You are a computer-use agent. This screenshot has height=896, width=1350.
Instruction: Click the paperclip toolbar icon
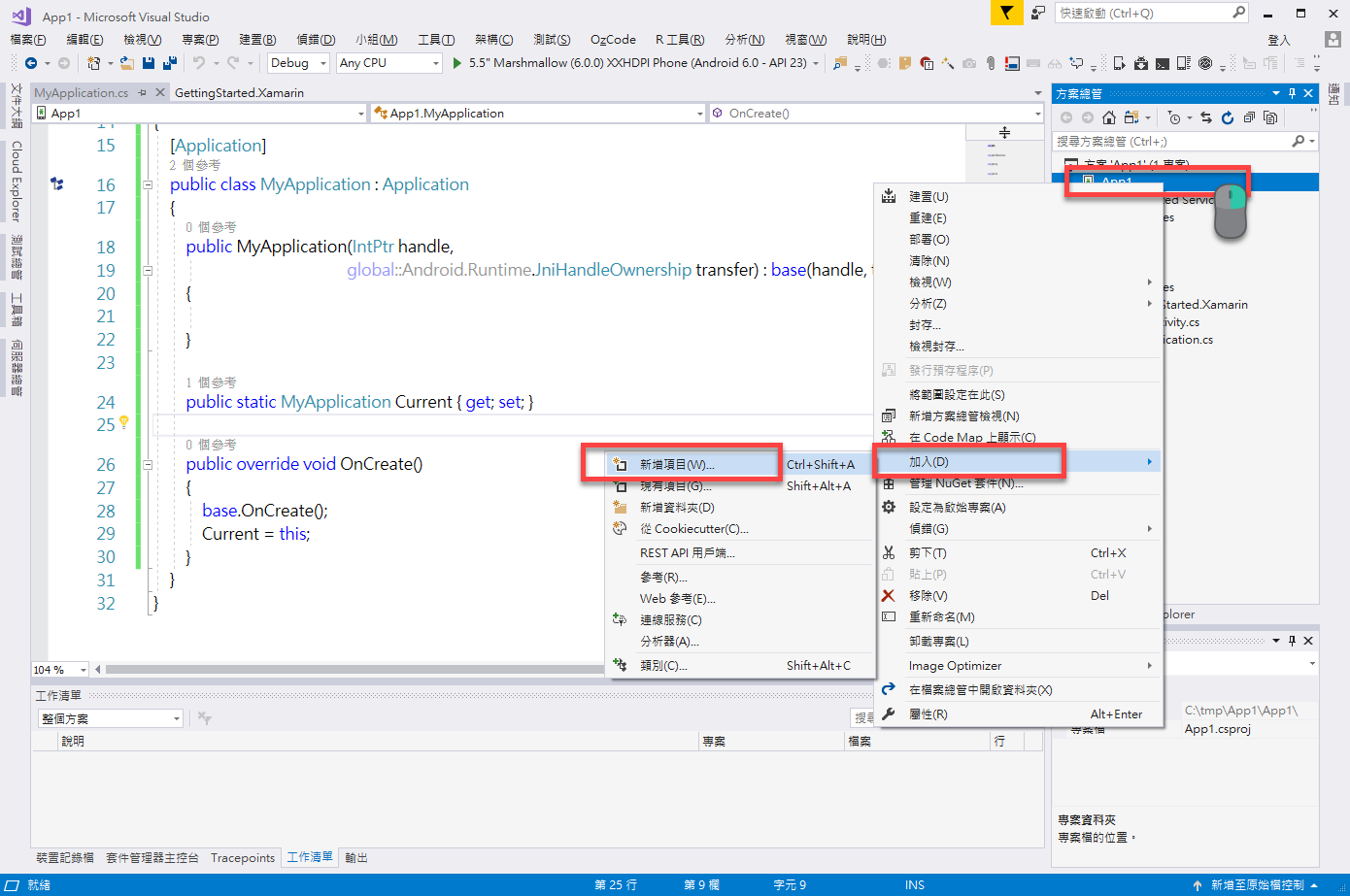991,63
